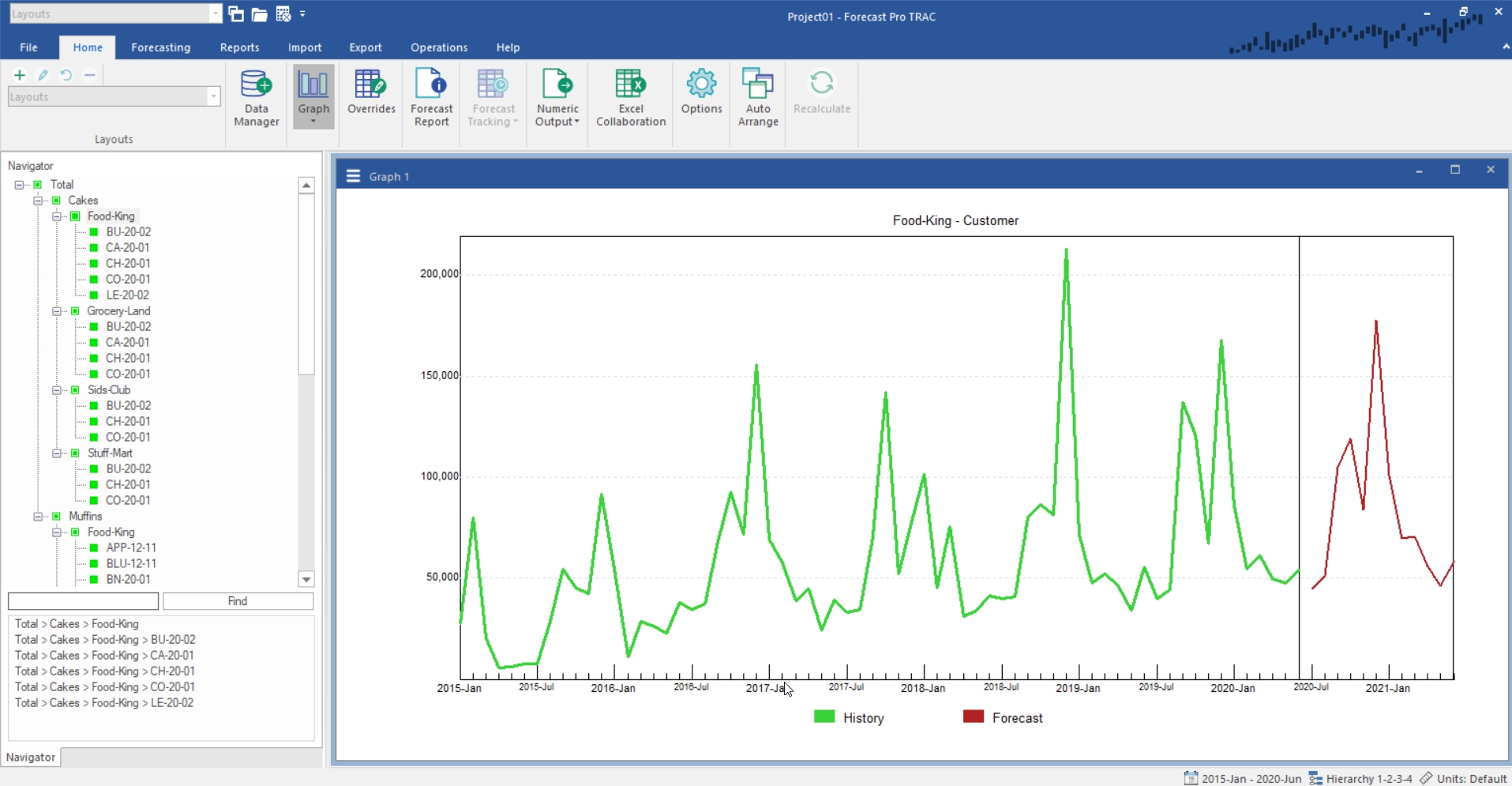1512x786 pixels.
Task: Open quick access toolbar customize arrow
Action: coord(302,13)
